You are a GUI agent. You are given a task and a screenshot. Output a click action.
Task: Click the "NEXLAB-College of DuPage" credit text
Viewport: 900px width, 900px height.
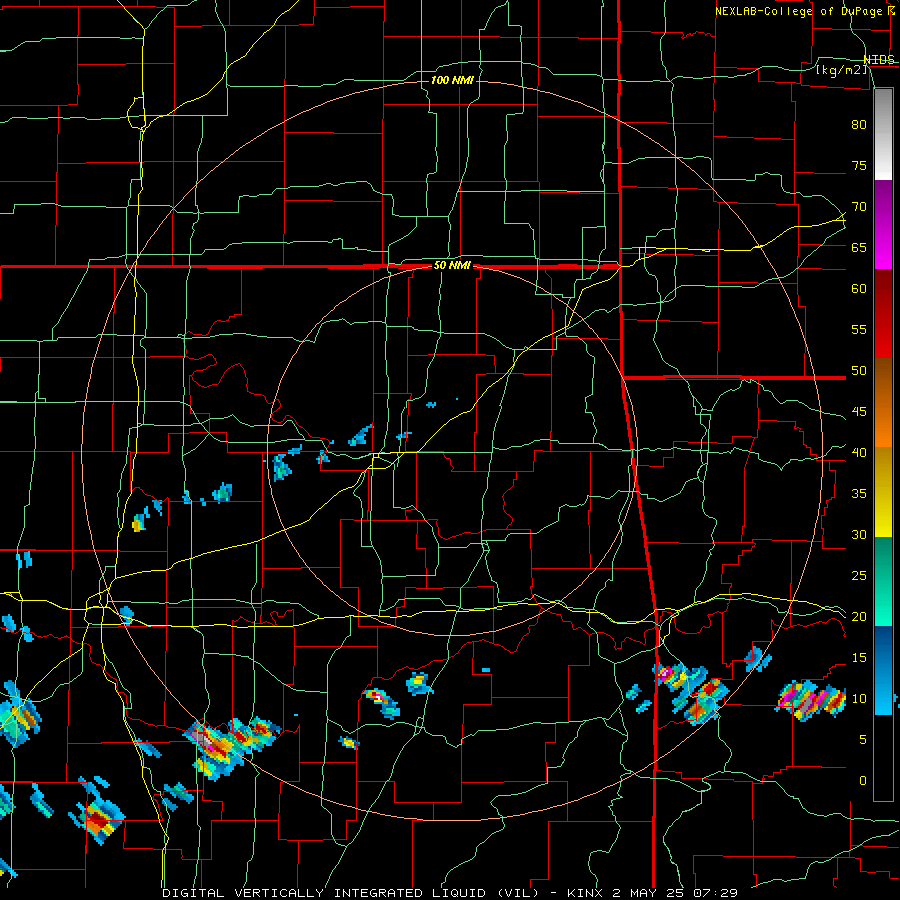tap(800, 11)
